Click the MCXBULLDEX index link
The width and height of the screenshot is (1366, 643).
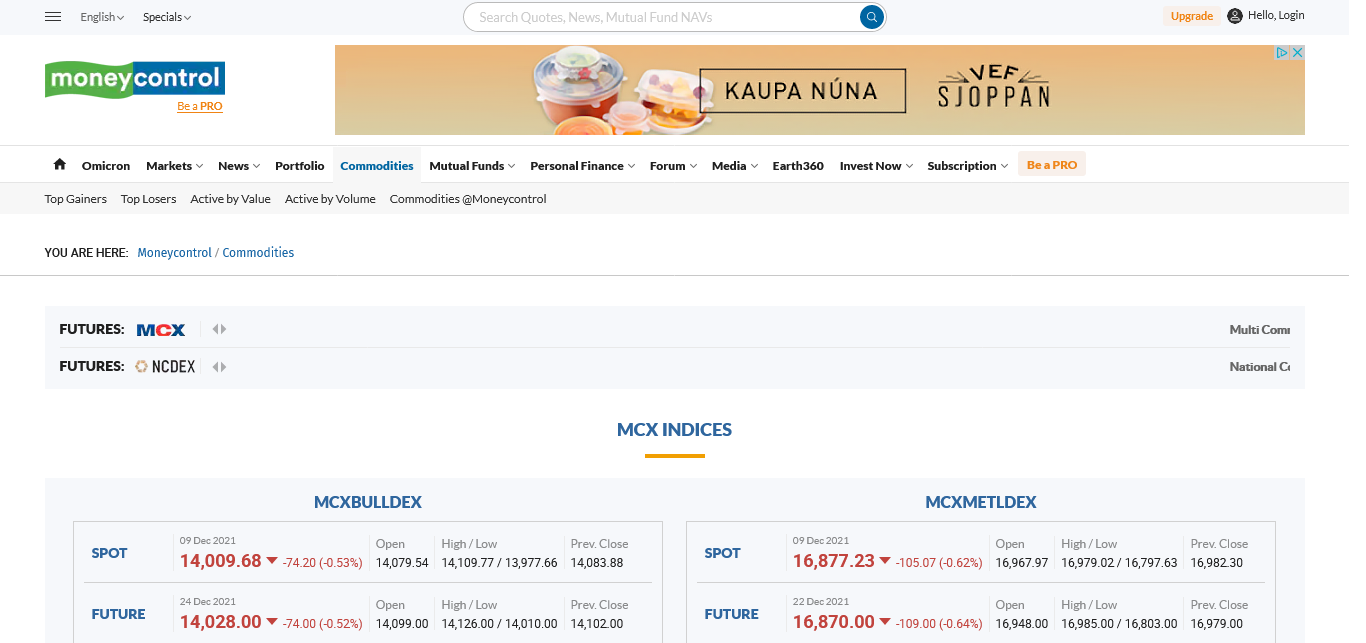point(367,502)
